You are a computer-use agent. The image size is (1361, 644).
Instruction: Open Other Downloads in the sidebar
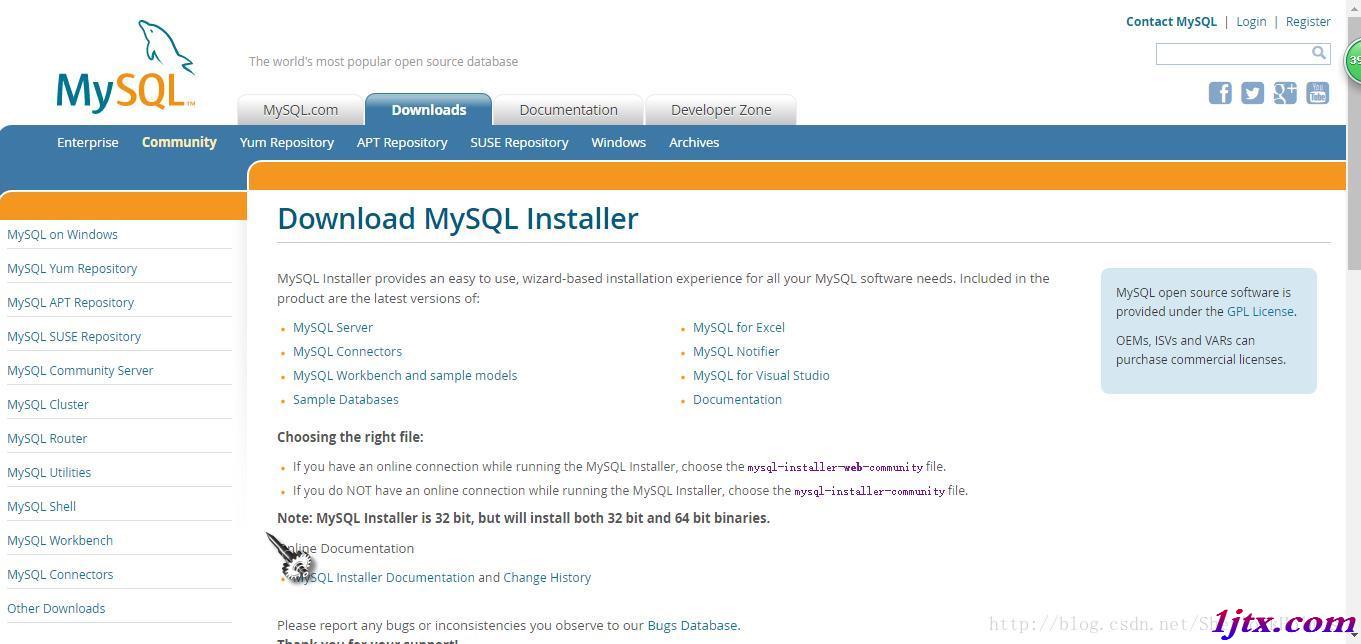pos(56,608)
